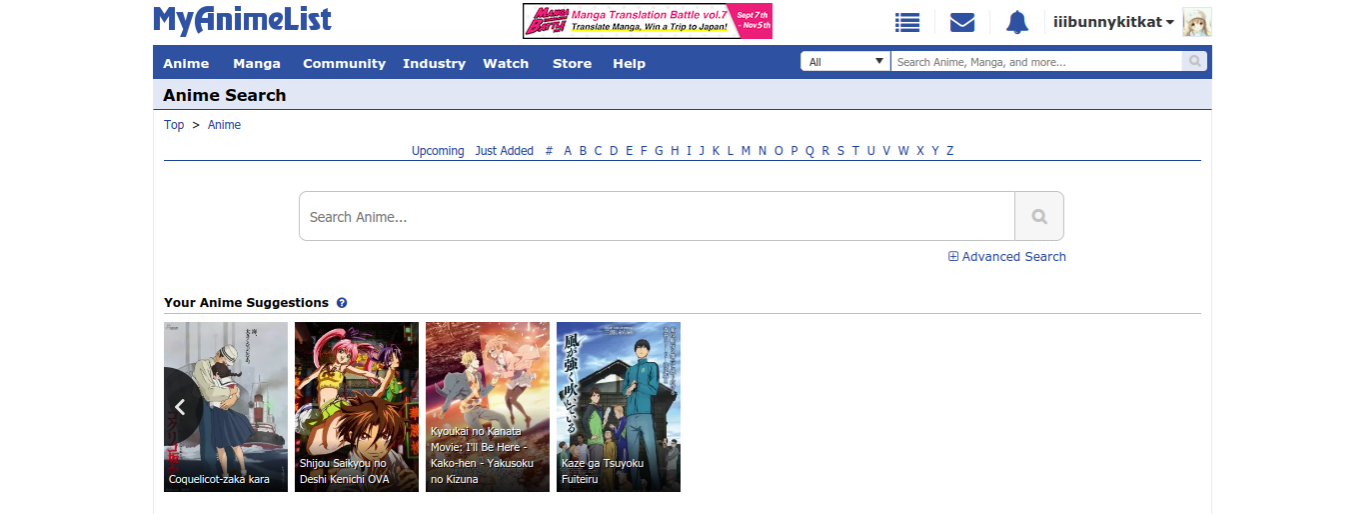
Task: Open the MyAnimeList logo home page
Action: tap(242, 20)
